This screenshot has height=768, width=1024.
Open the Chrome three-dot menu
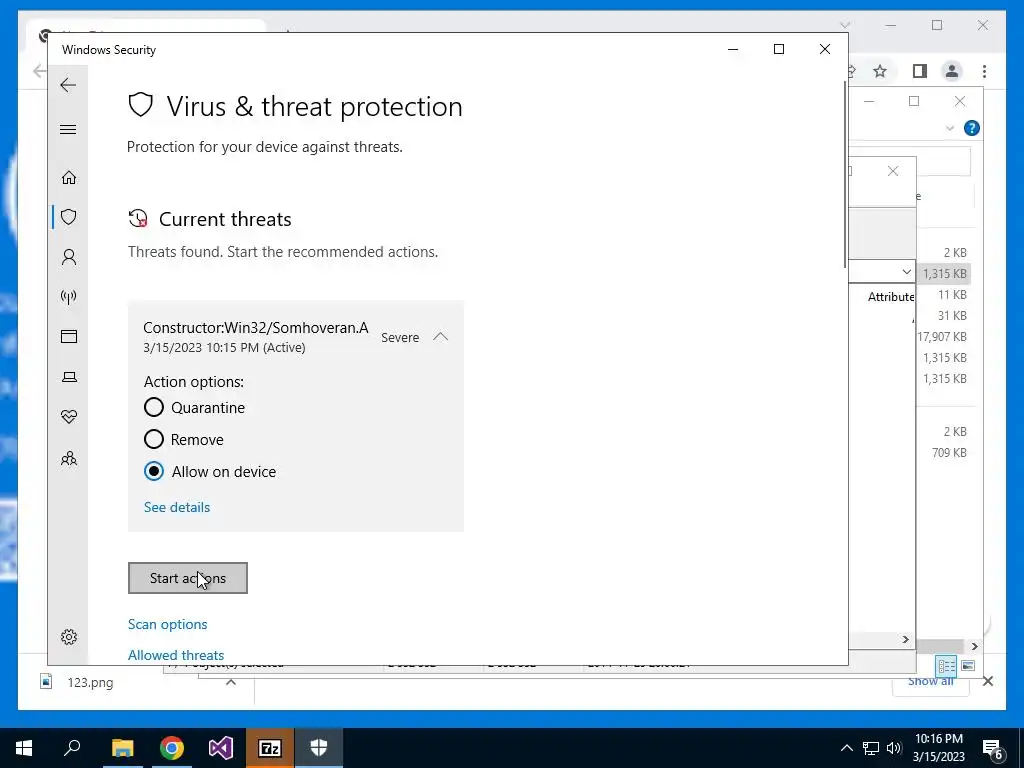(984, 71)
